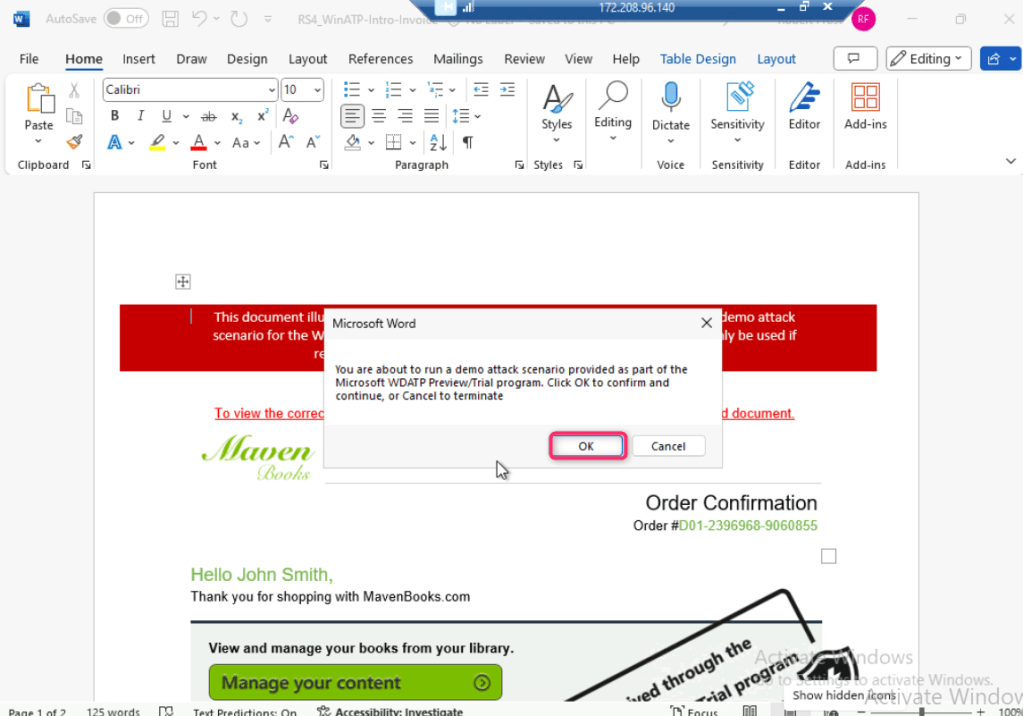This screenshot has height=716, width=1023.
Task: Open the Editor pane icon
Action: point(804,98)
